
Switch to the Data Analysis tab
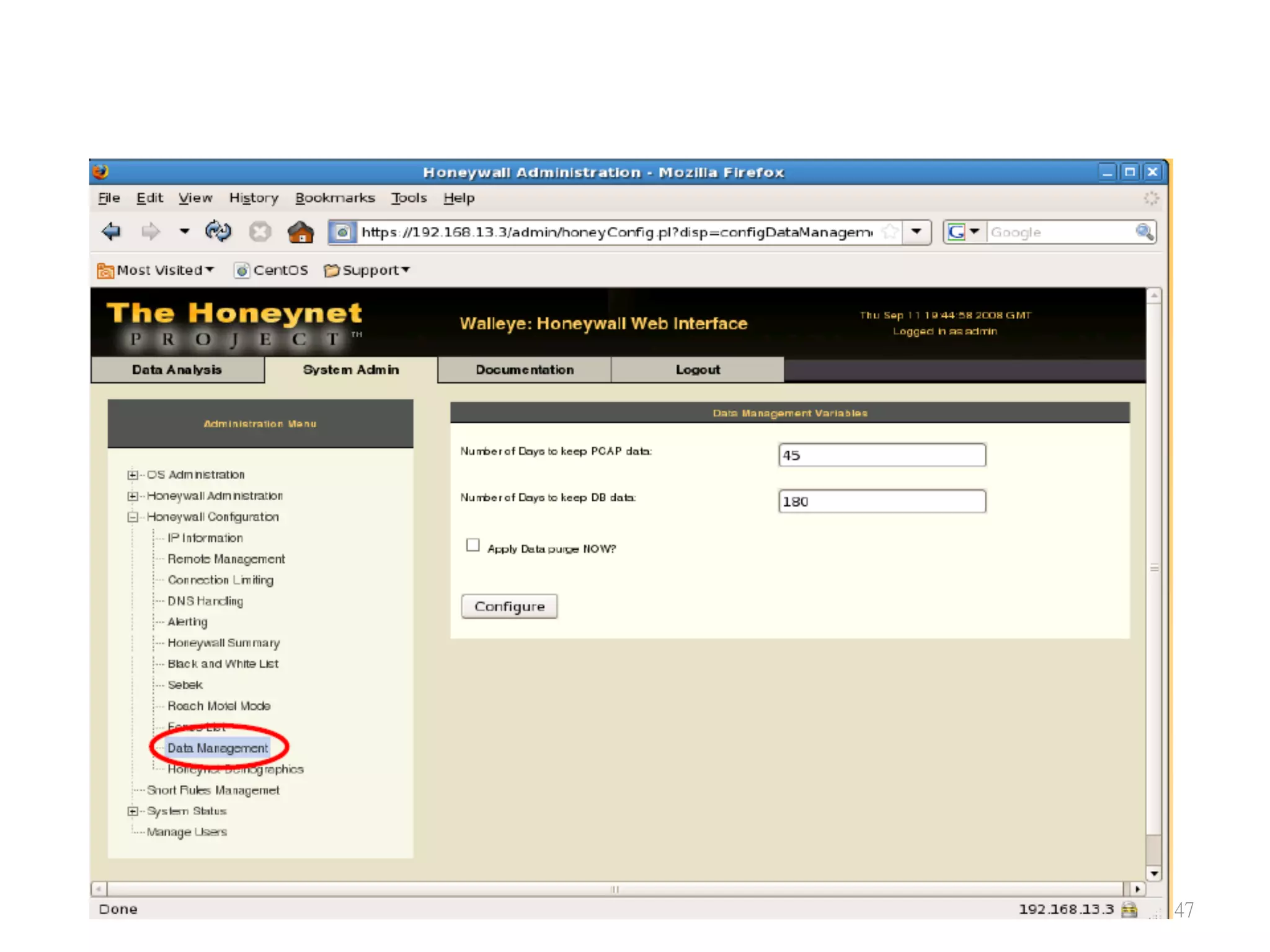[x=177, y=370]
